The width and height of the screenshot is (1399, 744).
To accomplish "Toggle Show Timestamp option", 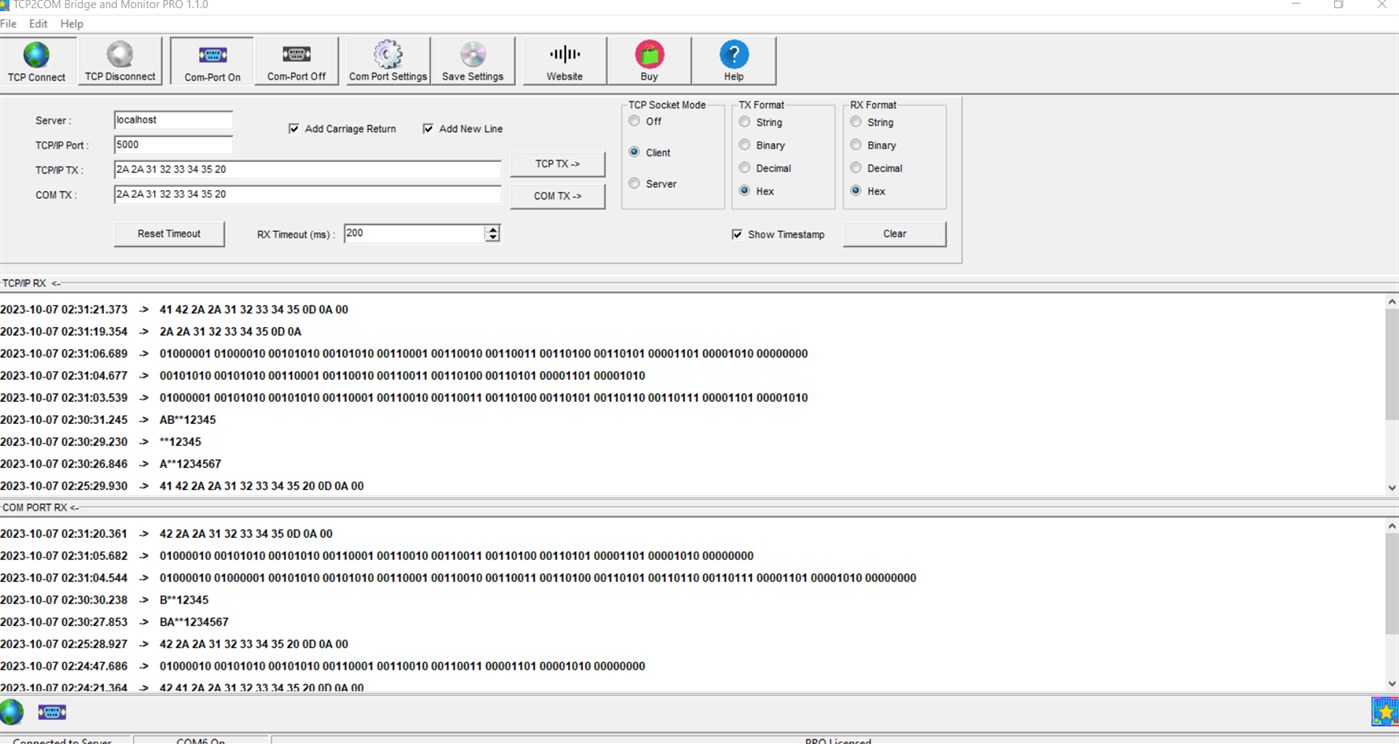I will 737,234.
